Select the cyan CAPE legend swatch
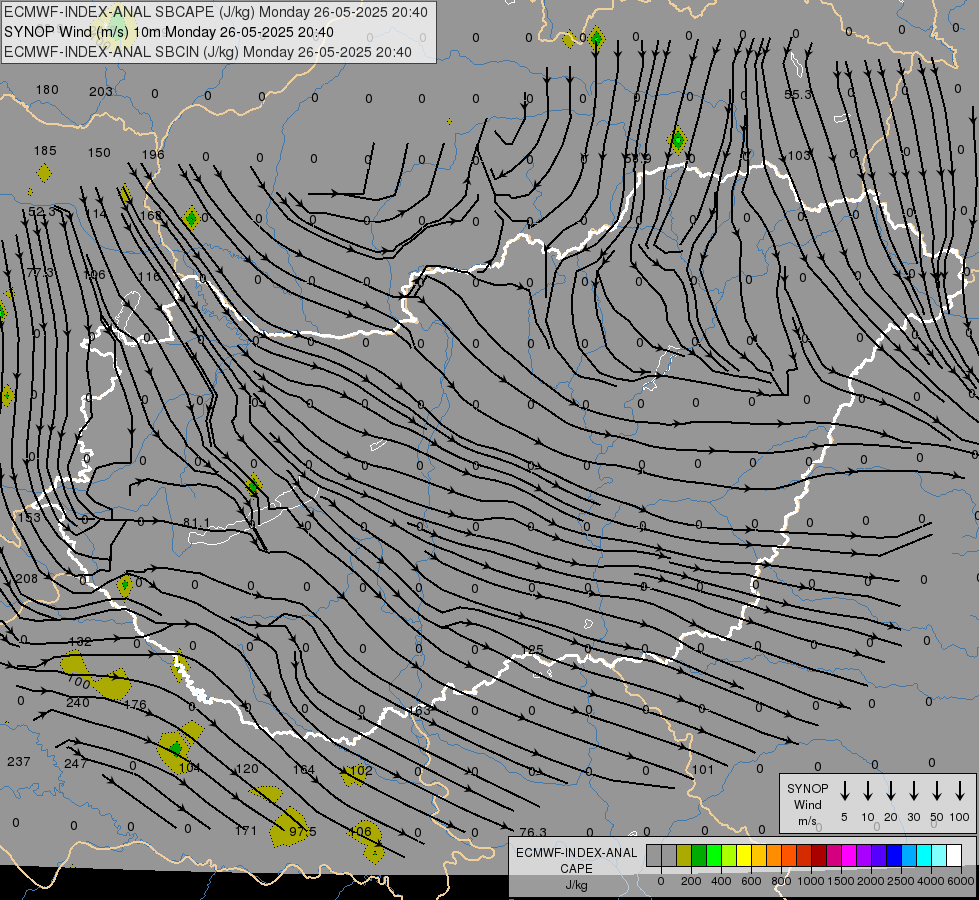This screenshot has height=900, width=979. coord(924,856)
